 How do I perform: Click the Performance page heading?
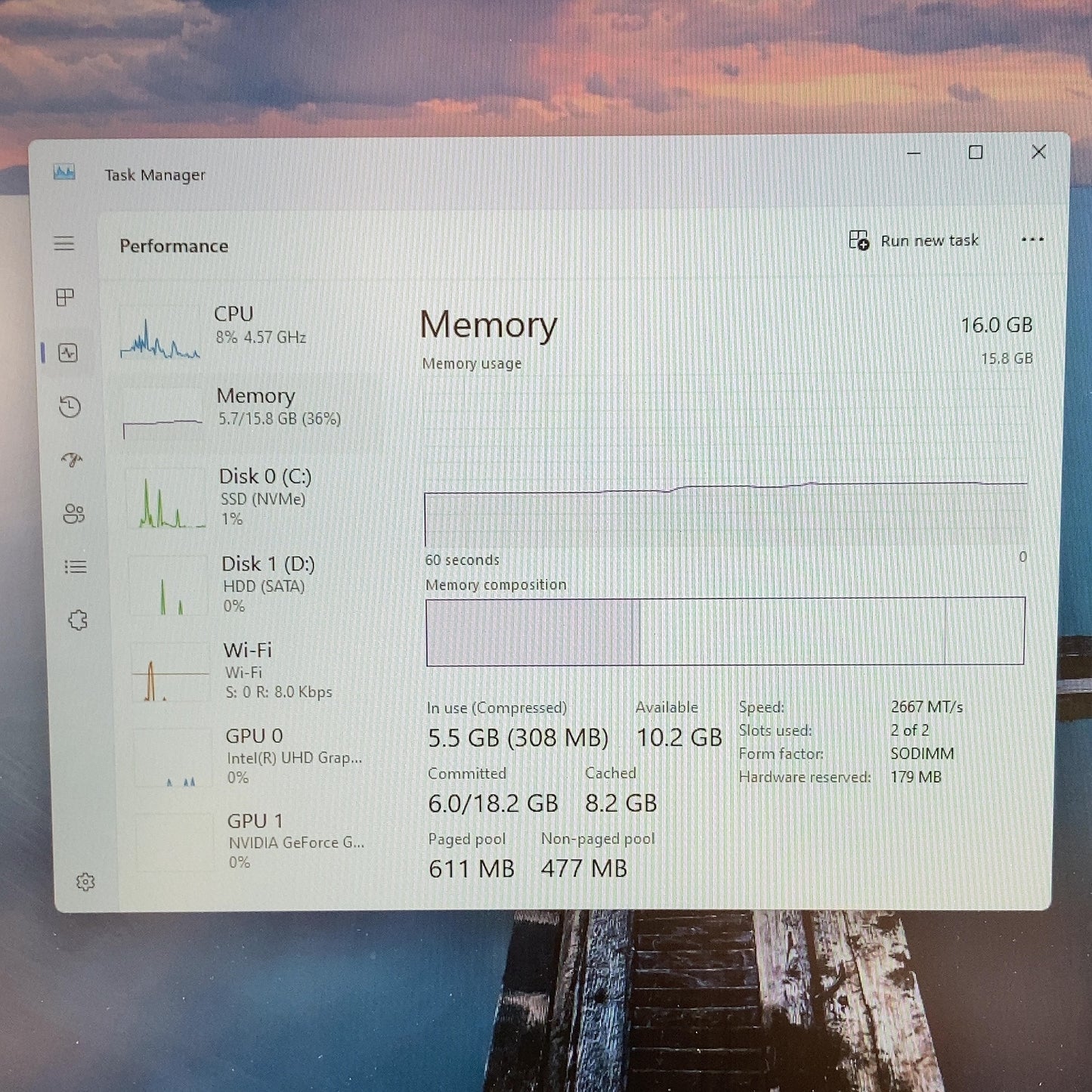[x=174, y=246]
